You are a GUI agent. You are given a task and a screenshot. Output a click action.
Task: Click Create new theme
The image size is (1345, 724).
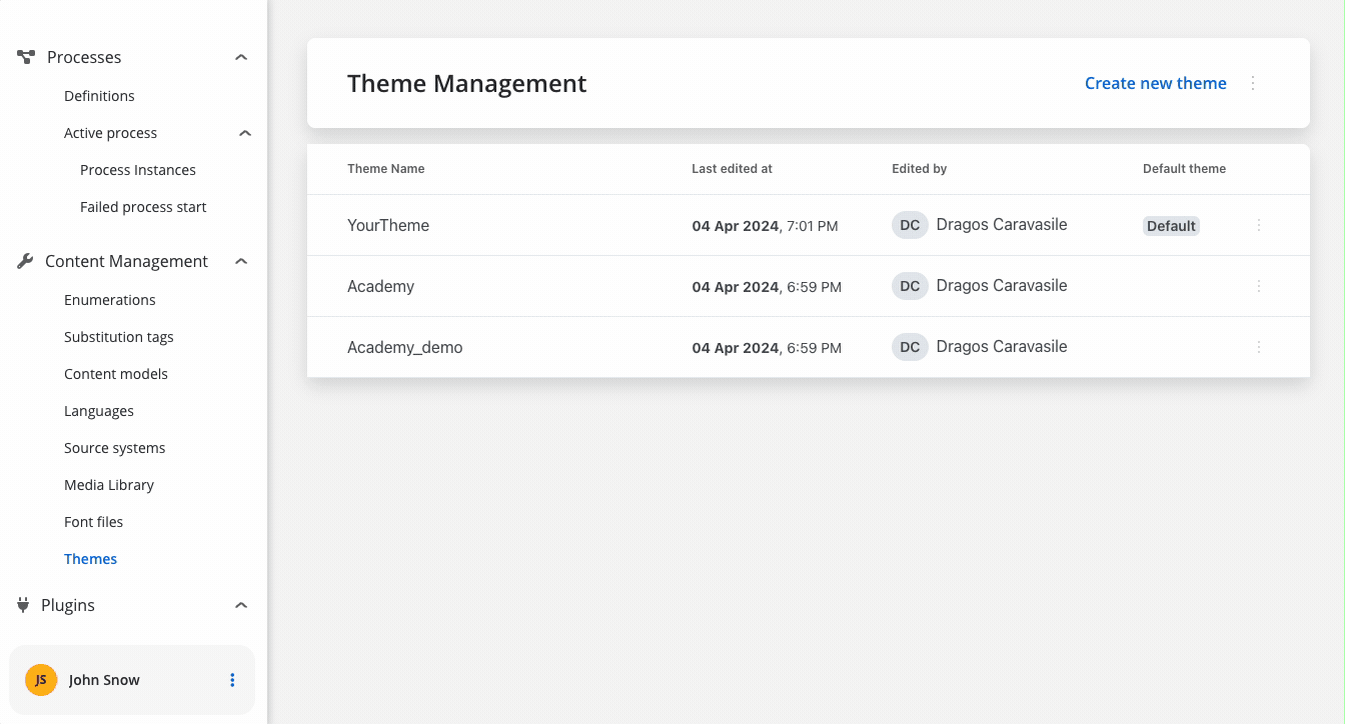click(x=1156, y=83)
